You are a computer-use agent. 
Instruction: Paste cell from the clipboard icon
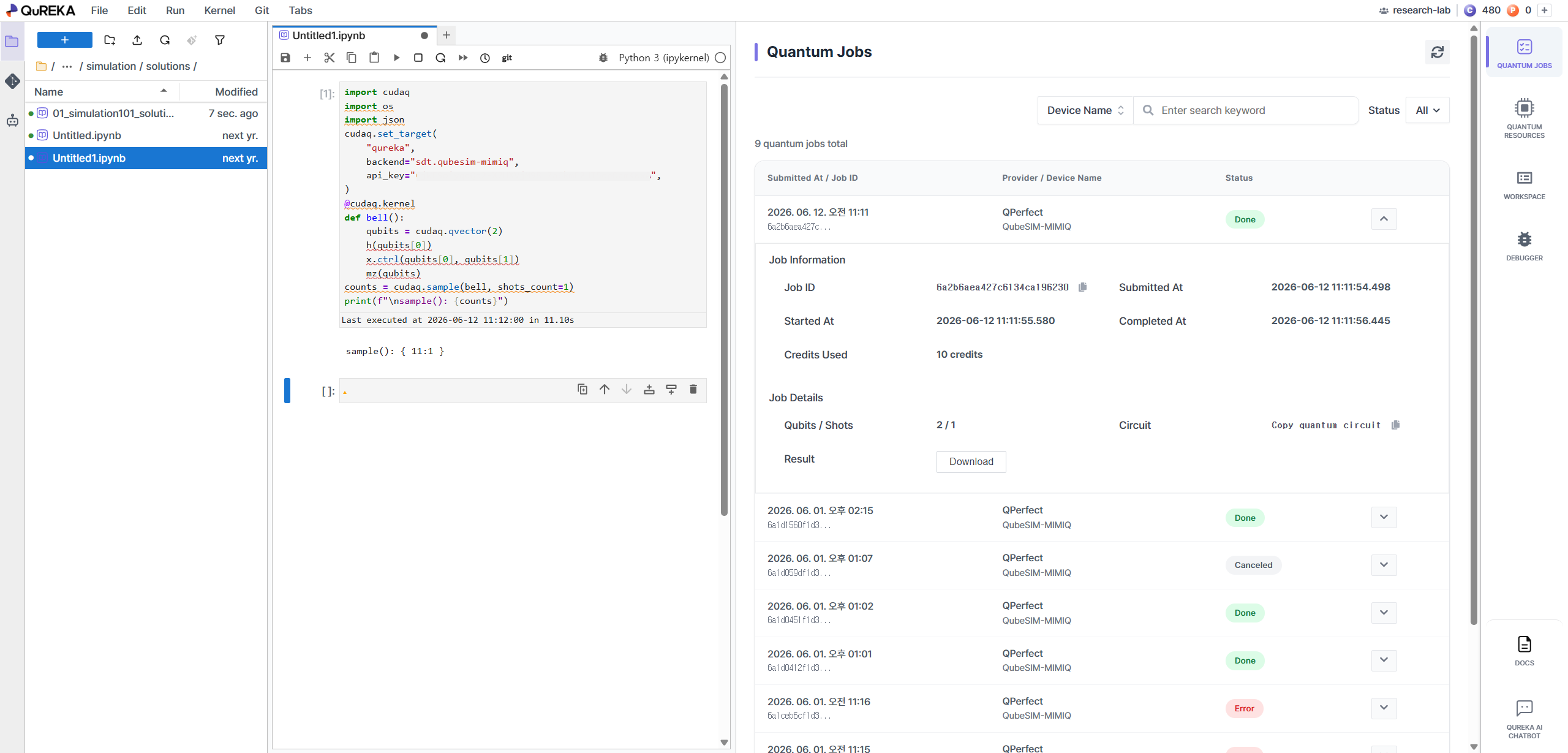[x=374, y=58]
